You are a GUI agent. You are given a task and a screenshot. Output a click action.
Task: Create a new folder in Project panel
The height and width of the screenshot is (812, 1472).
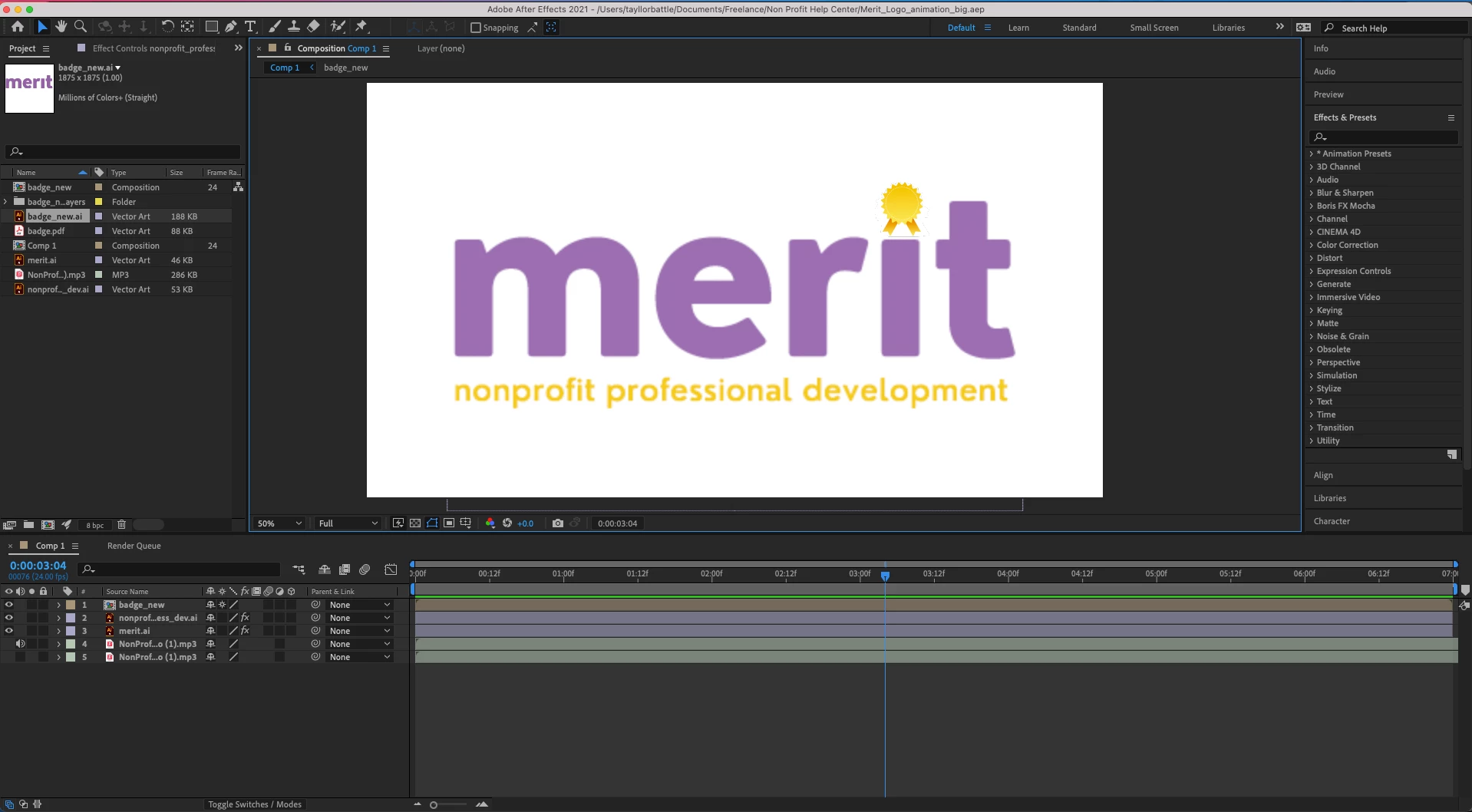click(28, 525)
